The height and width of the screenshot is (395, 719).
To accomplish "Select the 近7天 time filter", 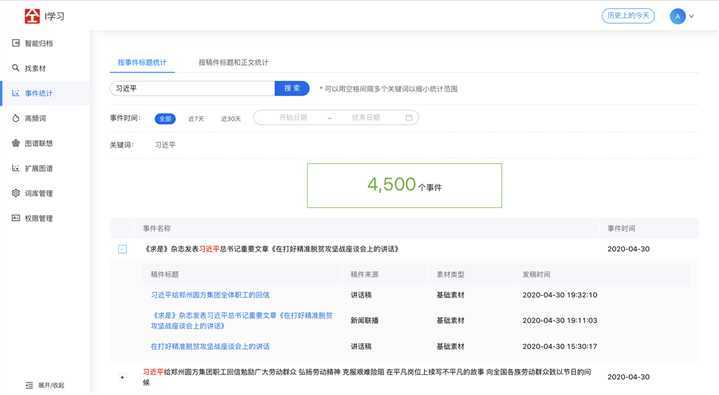I will point(196,118).
